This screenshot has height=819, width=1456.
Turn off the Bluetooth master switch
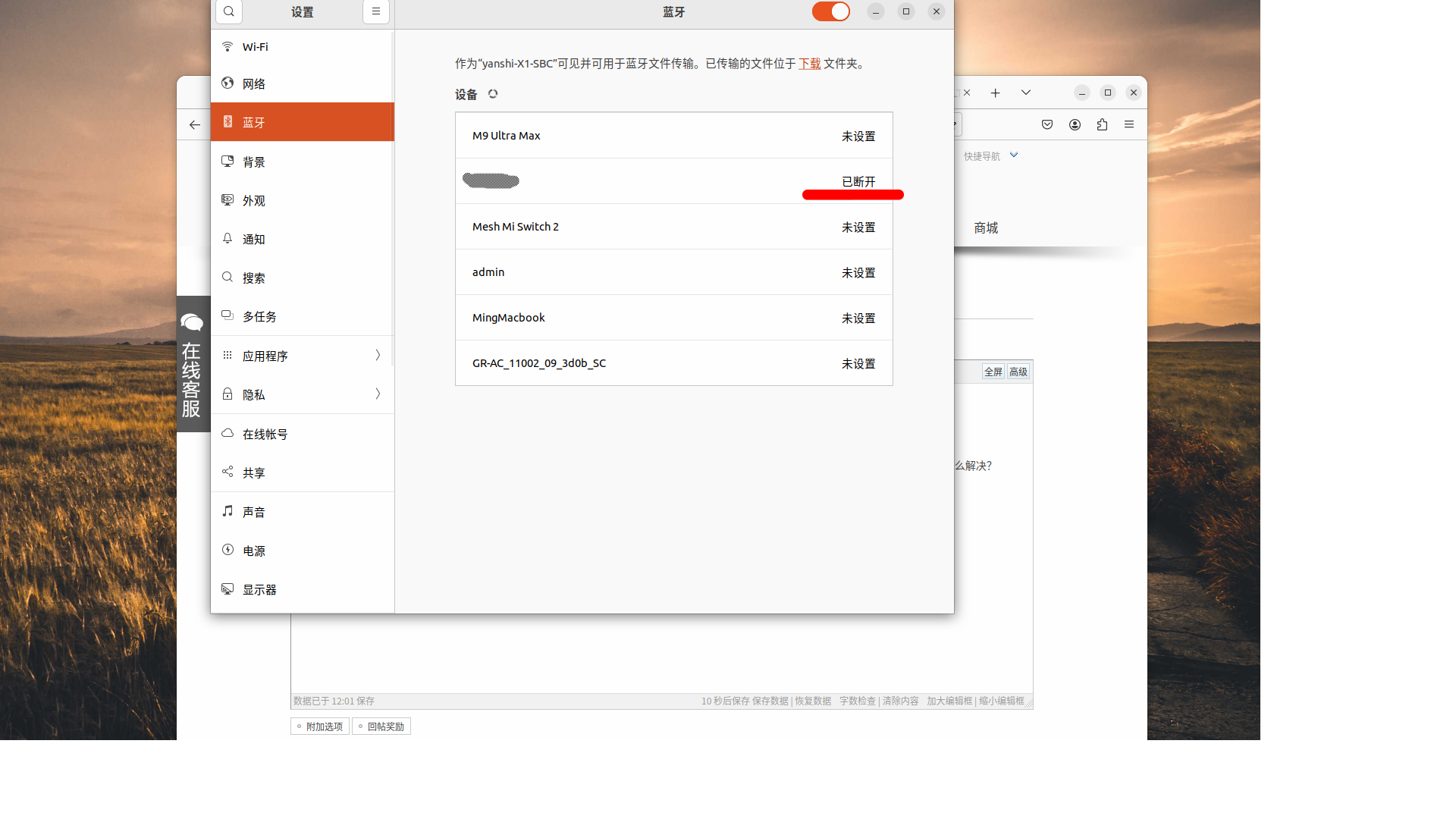(830, 11)
